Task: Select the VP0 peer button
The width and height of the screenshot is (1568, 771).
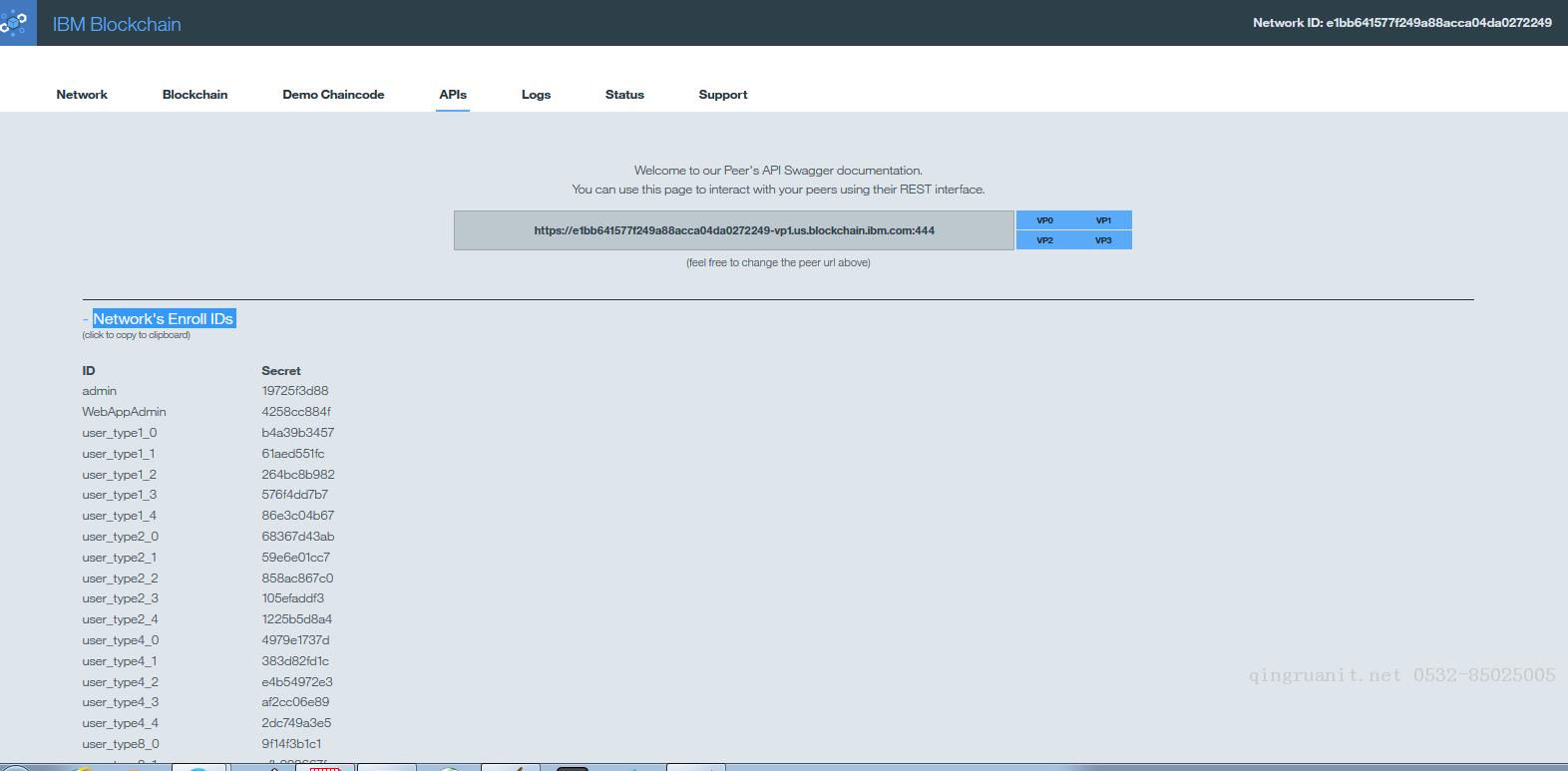Action: (1044, 220)
